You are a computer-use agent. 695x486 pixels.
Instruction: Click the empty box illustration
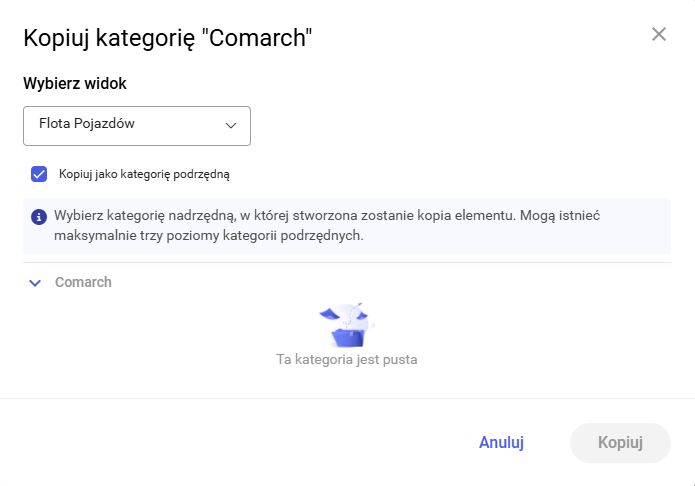click(346, 323)
